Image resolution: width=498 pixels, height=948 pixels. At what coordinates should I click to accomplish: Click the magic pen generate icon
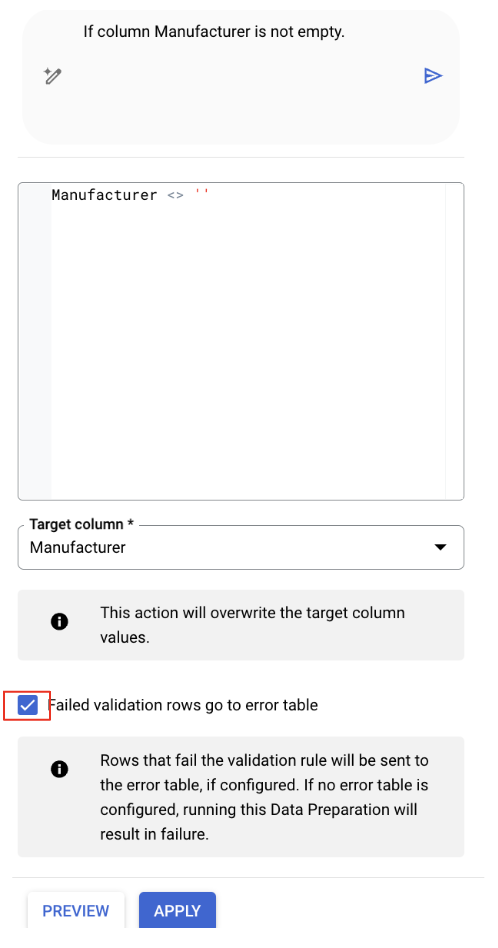[53, 76]
